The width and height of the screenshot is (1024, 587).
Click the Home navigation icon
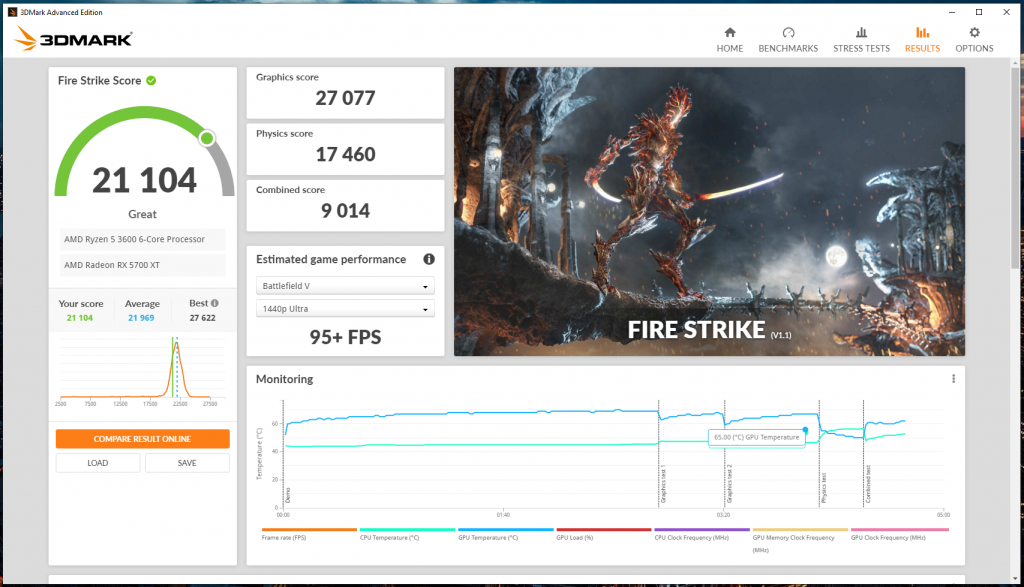[729, 35]
